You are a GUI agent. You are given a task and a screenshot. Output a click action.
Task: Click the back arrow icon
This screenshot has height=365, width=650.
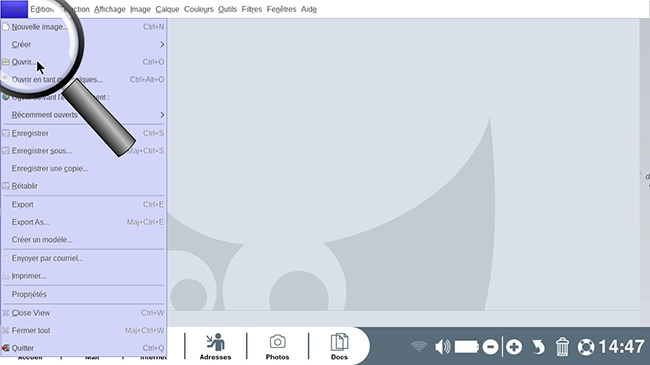538,347
